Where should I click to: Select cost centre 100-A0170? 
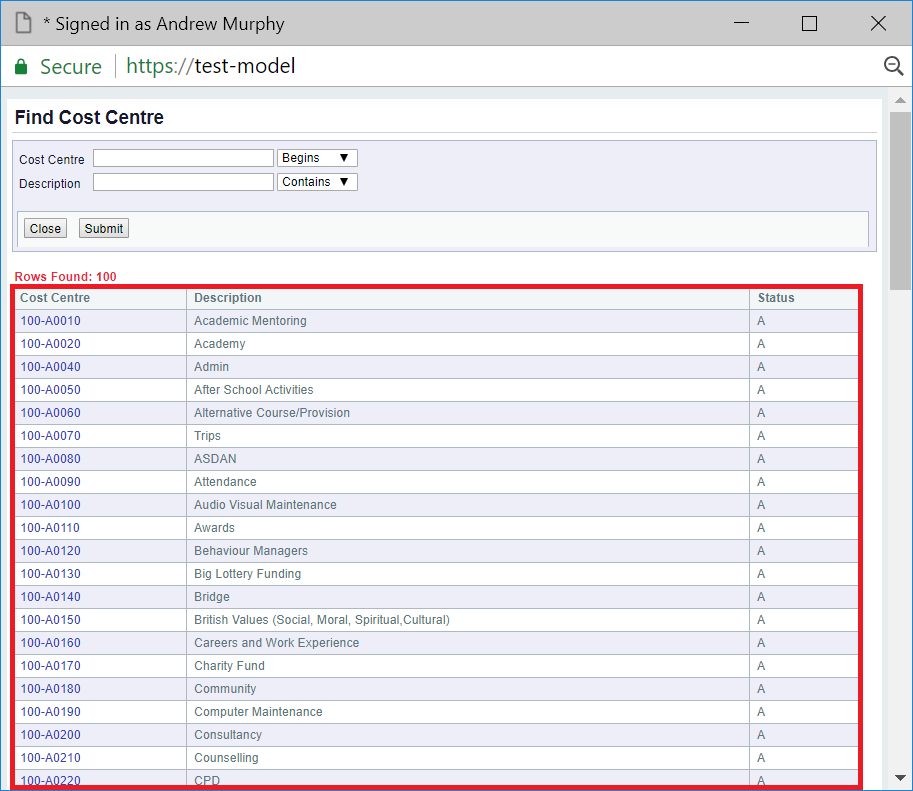click(51, 666)
